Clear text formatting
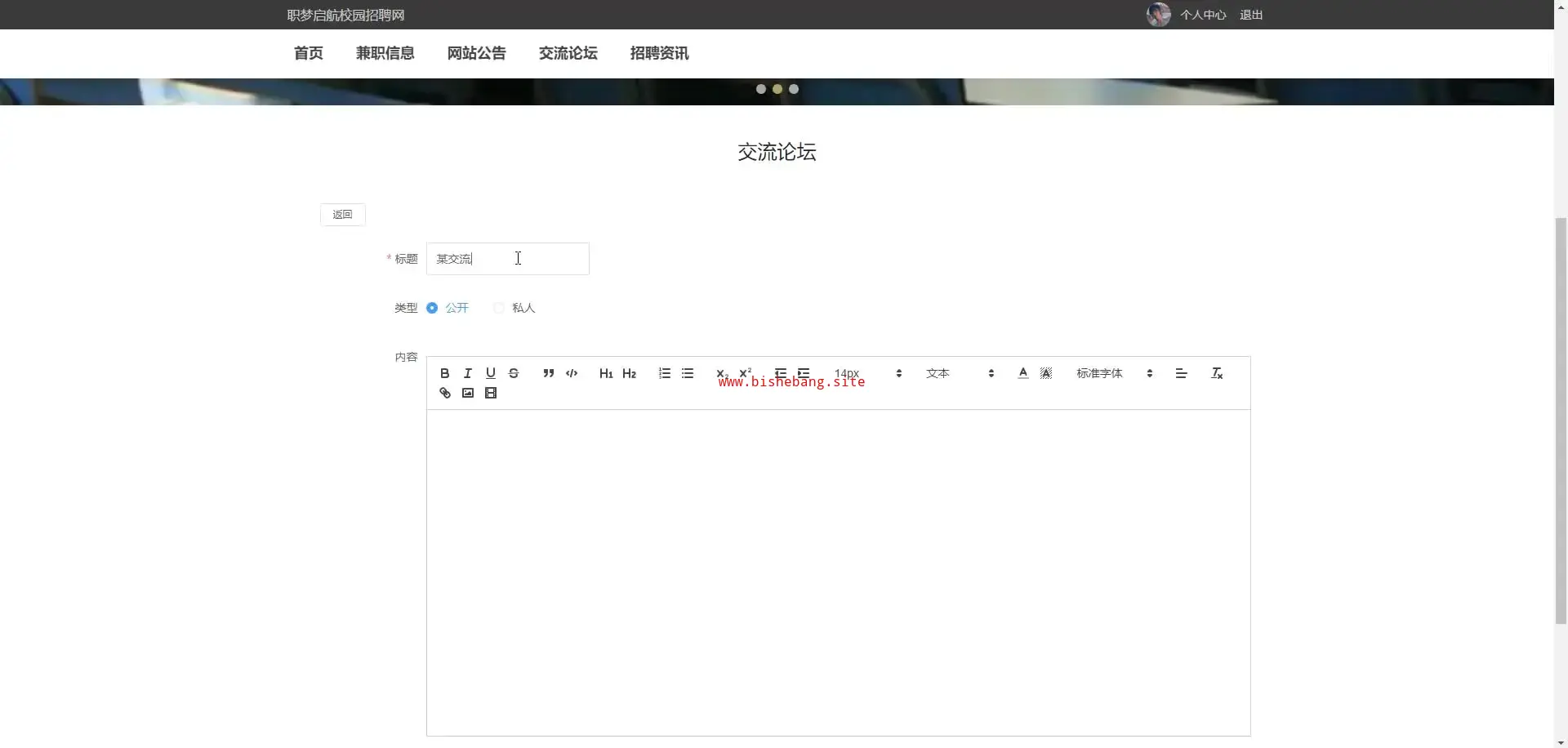This screenshot has height=748, width=1568. [1216, 373]
